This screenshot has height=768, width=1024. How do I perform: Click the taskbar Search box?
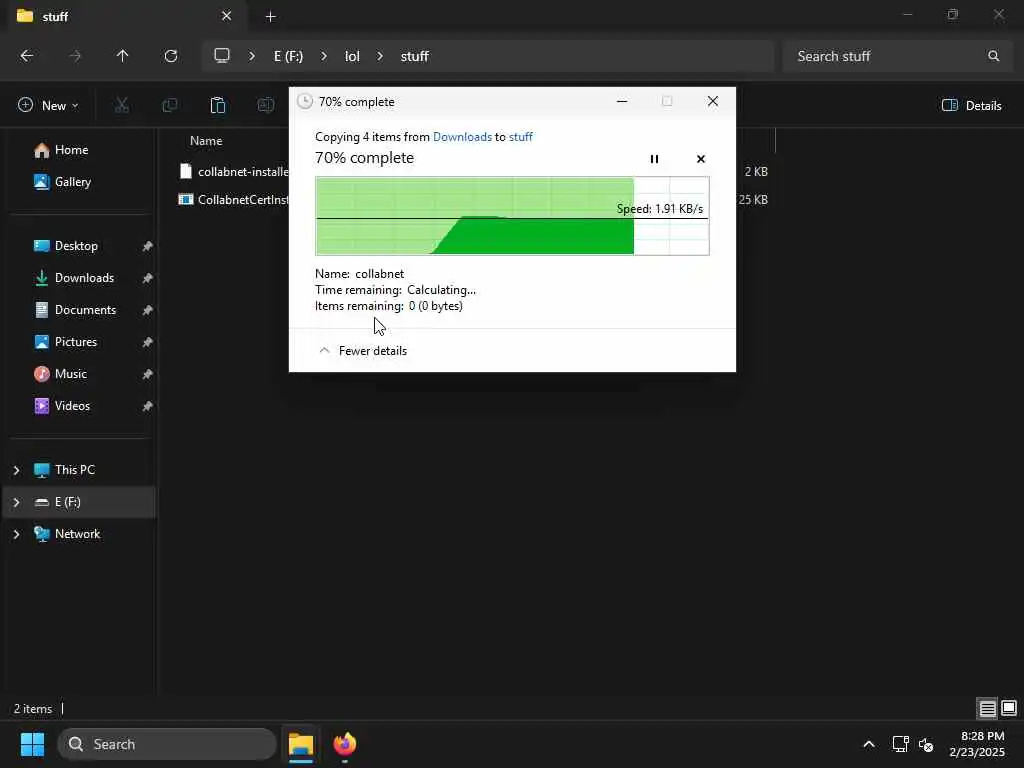click(167, 744)
